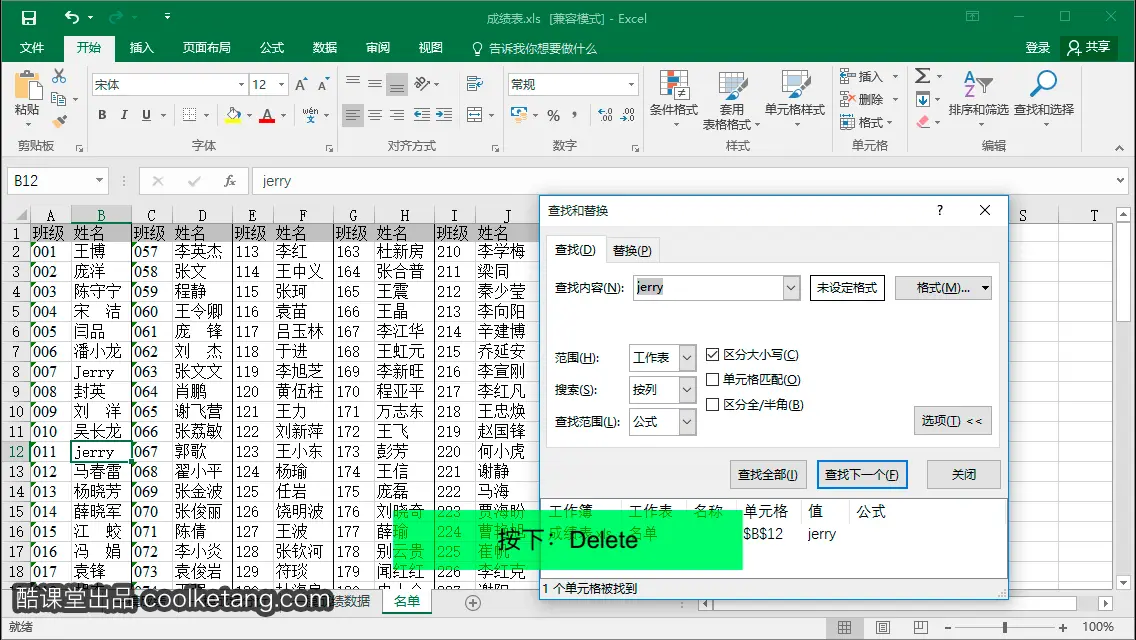Apply the red font color A
The width and height of the screenshot is (1136, 640).
click(x=267, y=115)
